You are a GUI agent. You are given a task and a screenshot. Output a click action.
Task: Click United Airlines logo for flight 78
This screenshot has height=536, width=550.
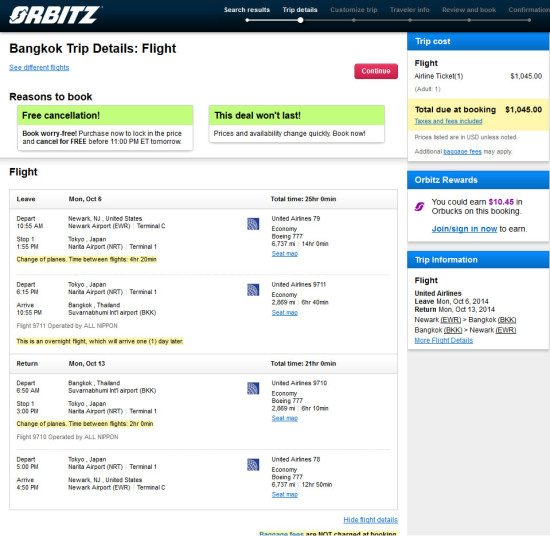coord(253,465)
